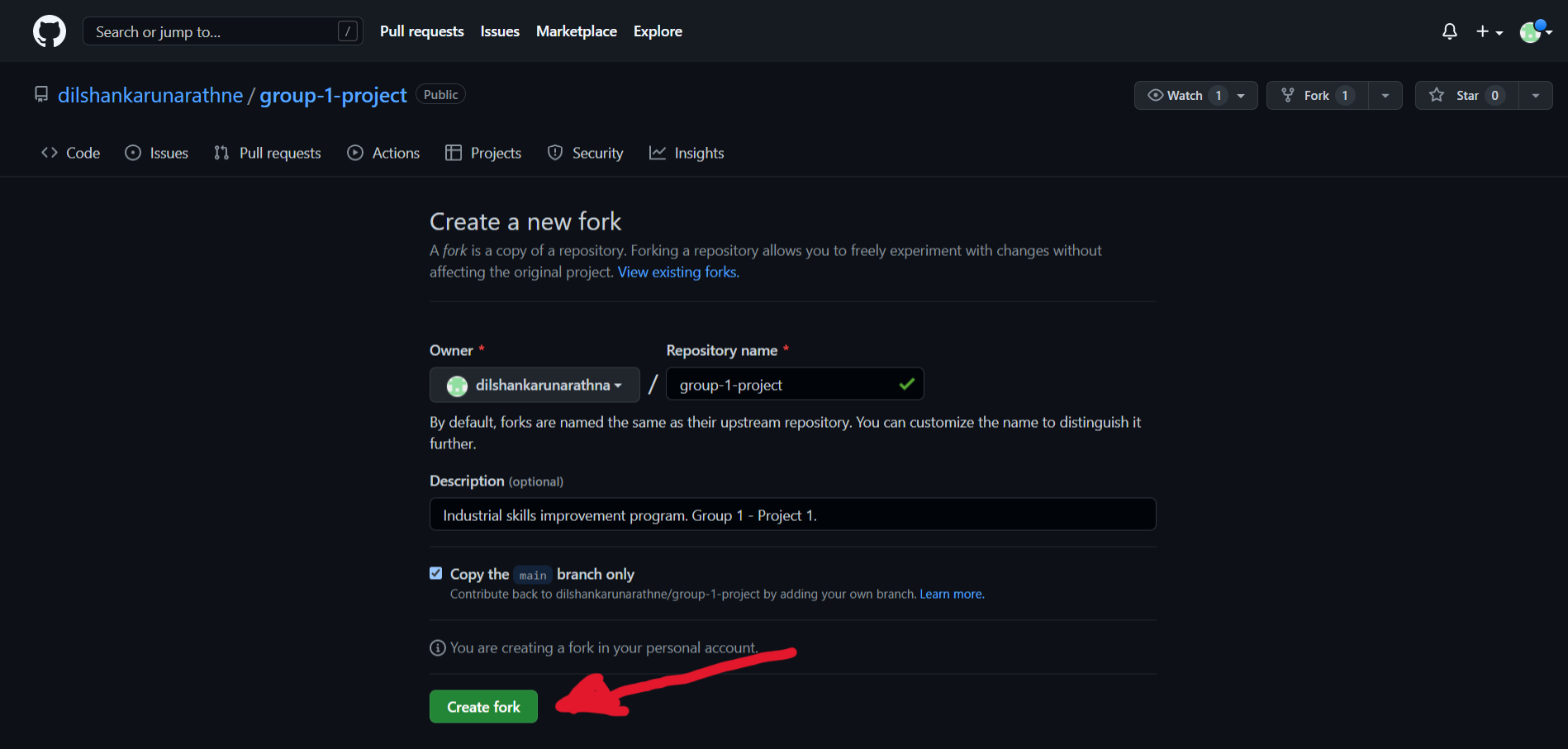
Task: Click the green checkmark in the repository name field
Action: click(x=906, y=384)
